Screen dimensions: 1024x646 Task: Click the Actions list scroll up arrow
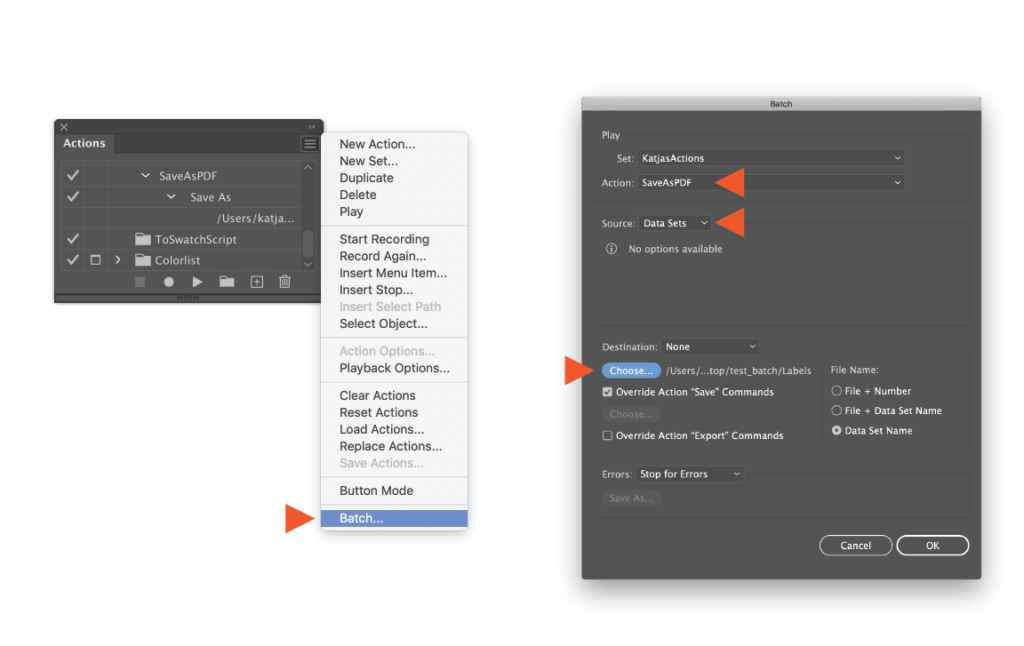click(x=308, y=168)
